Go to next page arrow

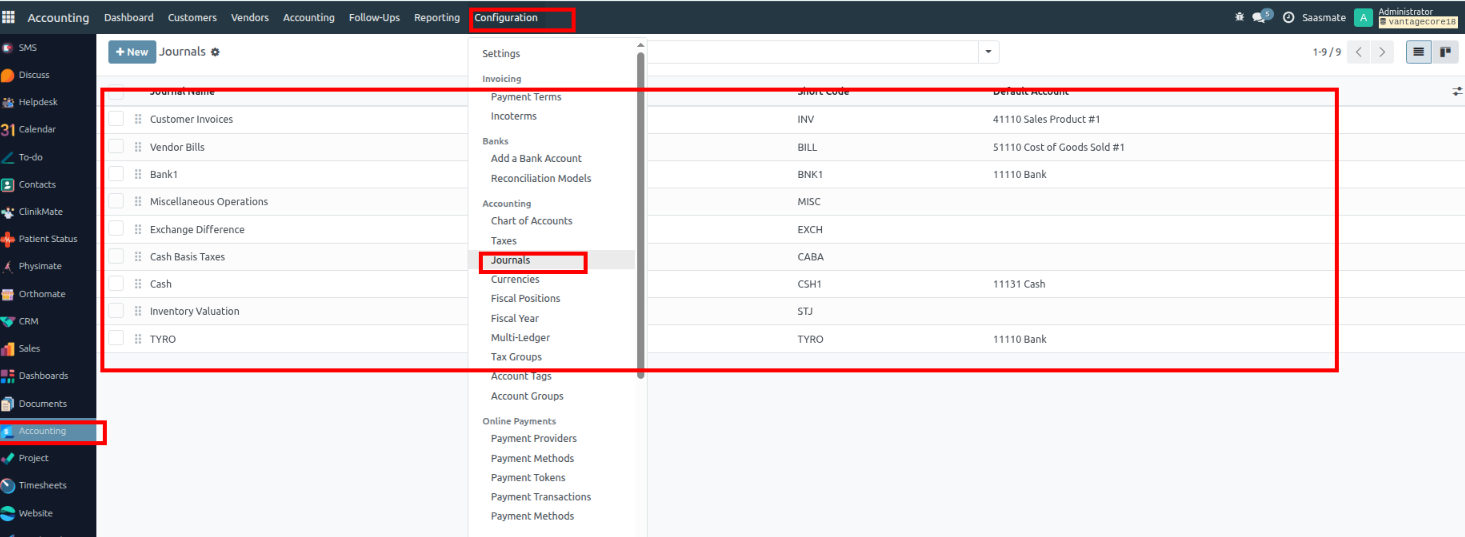click(1382, 52)
